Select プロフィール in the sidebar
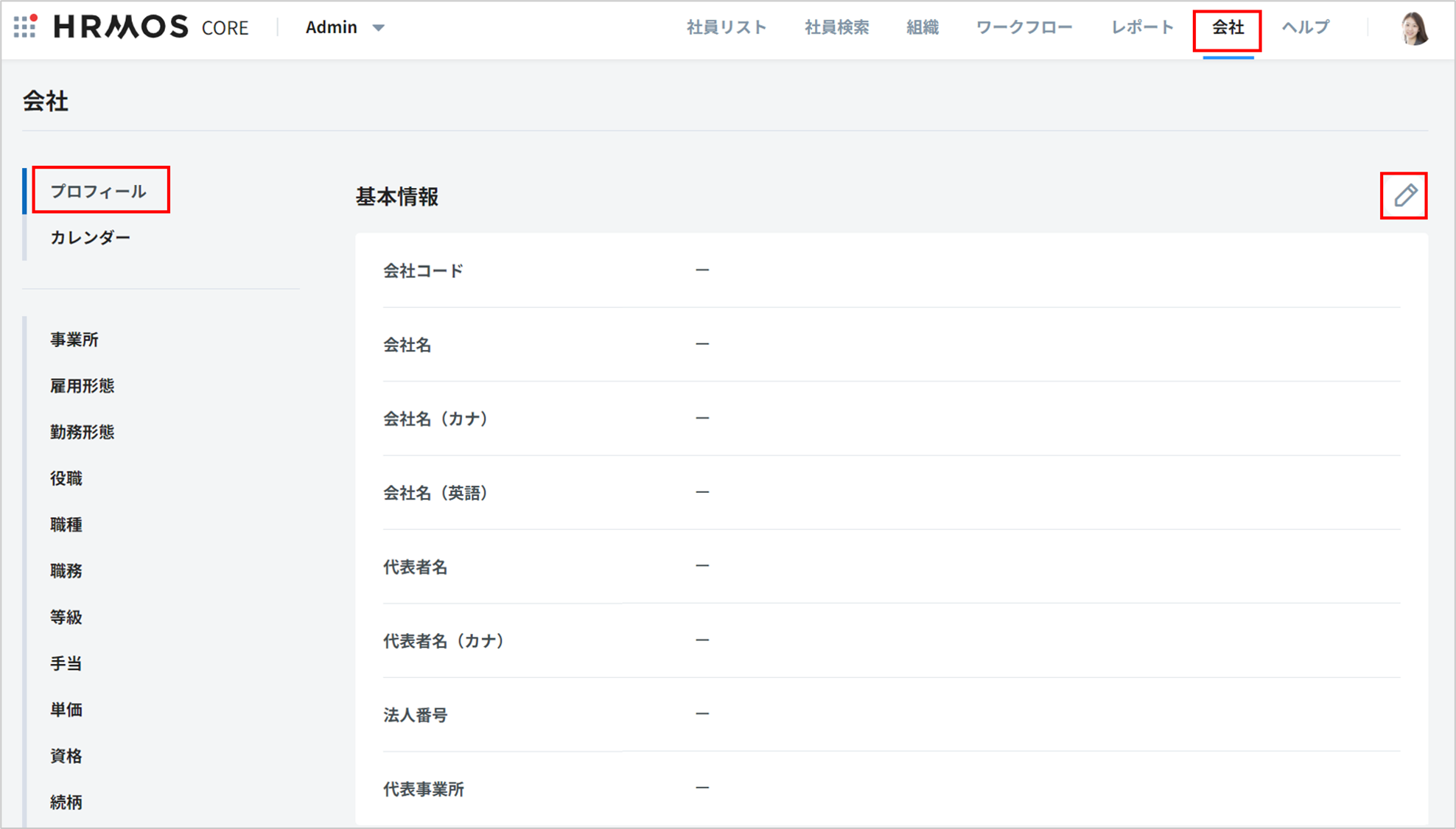 click(x=98, y=192)
